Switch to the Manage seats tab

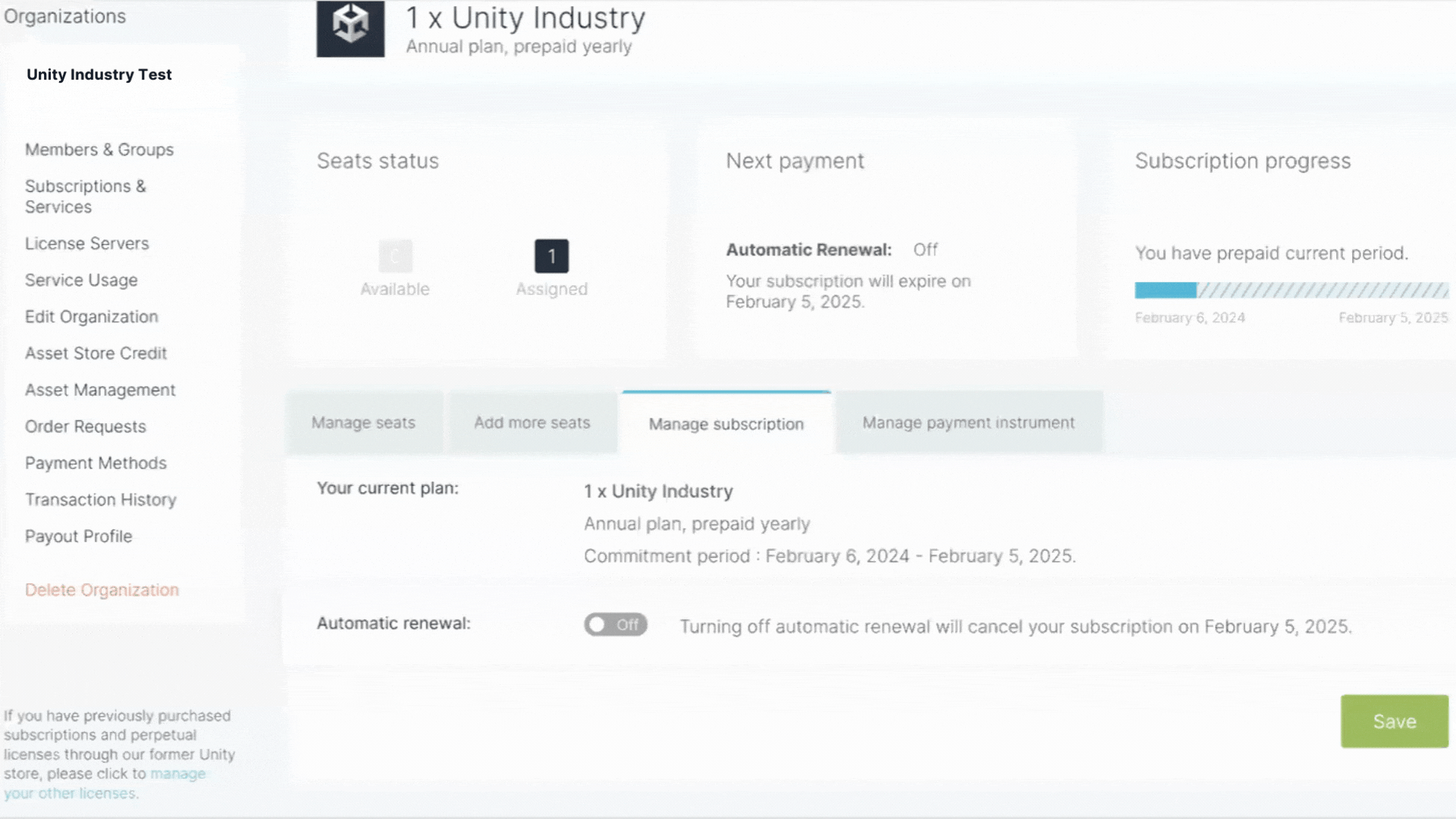(362, 422)
